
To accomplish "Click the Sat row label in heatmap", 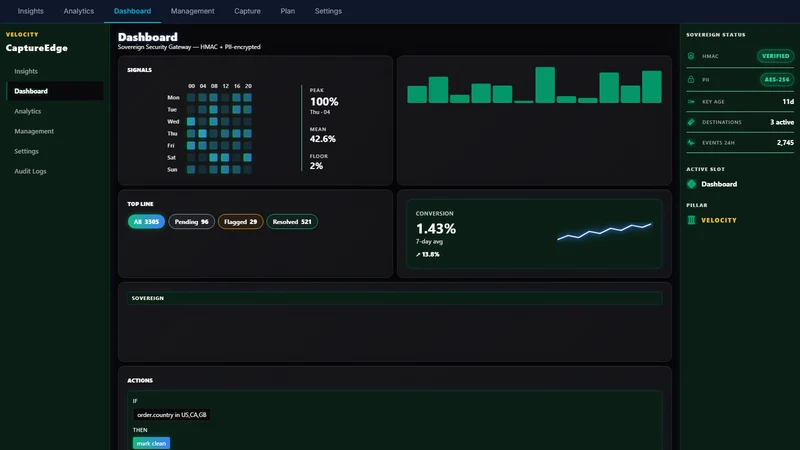I will click(171, 158).
